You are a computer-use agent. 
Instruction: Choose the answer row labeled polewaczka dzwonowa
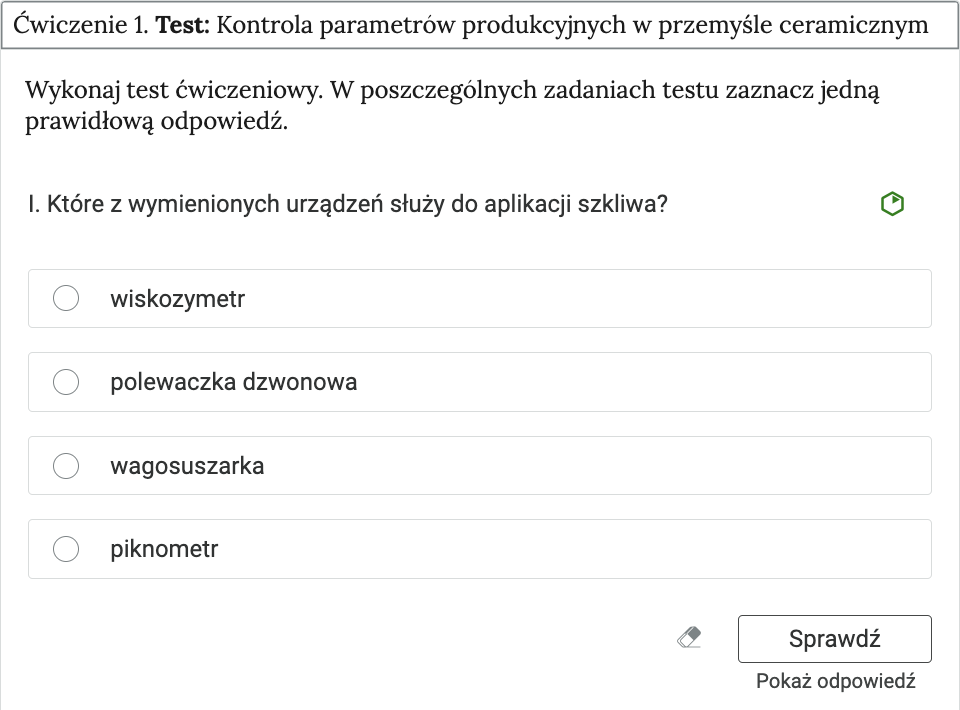(x=400, y=382)
